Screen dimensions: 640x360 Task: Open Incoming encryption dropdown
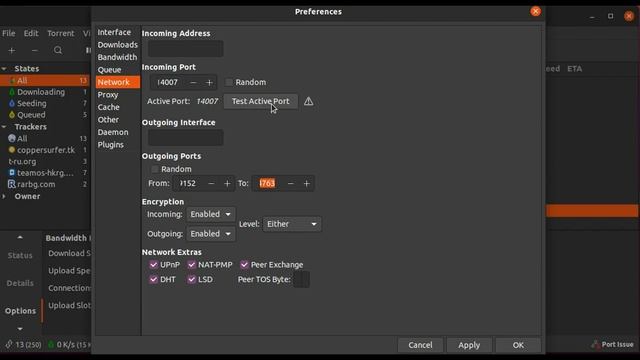point(211,214)
